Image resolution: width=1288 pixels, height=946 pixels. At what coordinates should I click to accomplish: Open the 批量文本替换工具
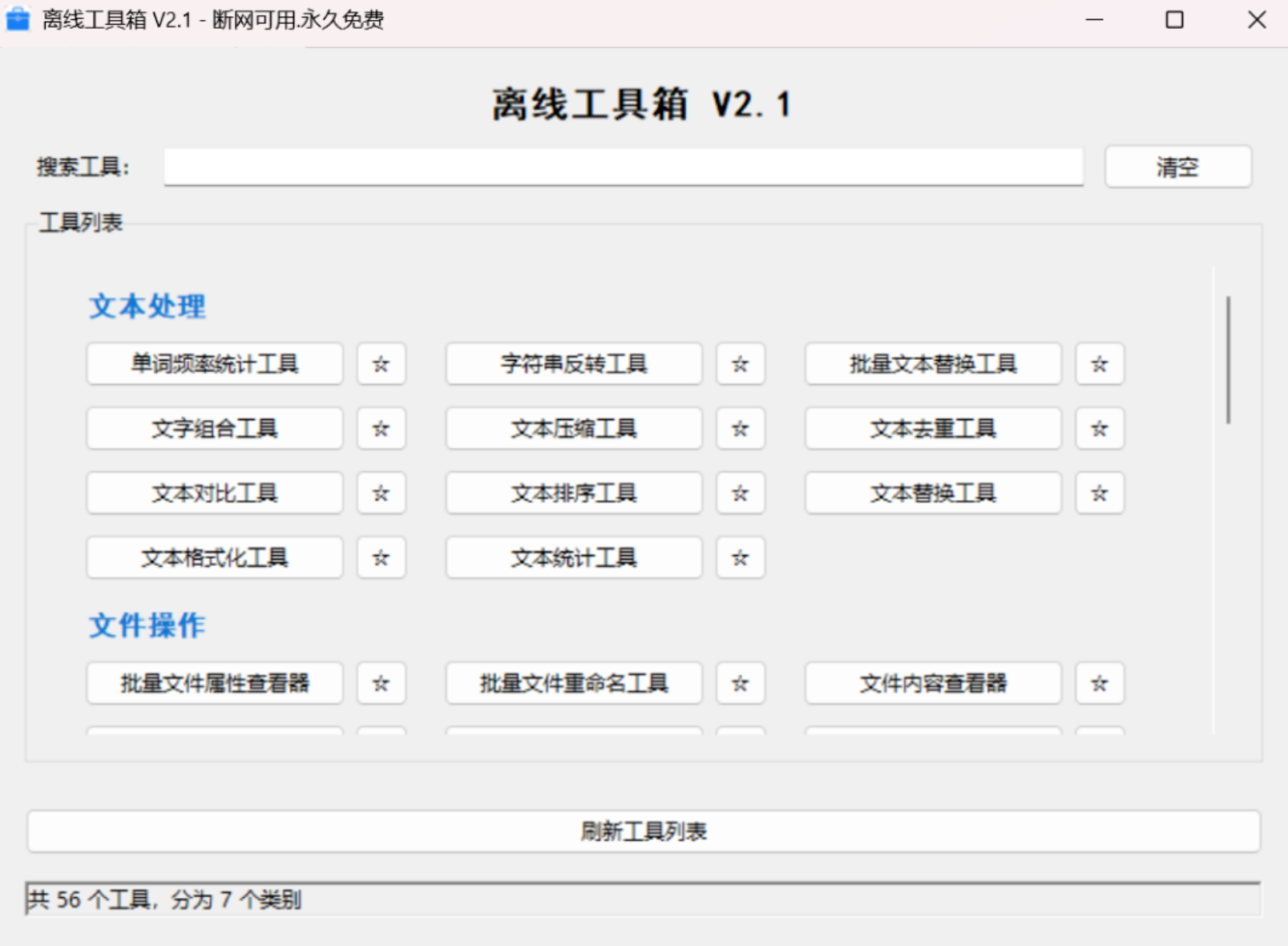932,364
